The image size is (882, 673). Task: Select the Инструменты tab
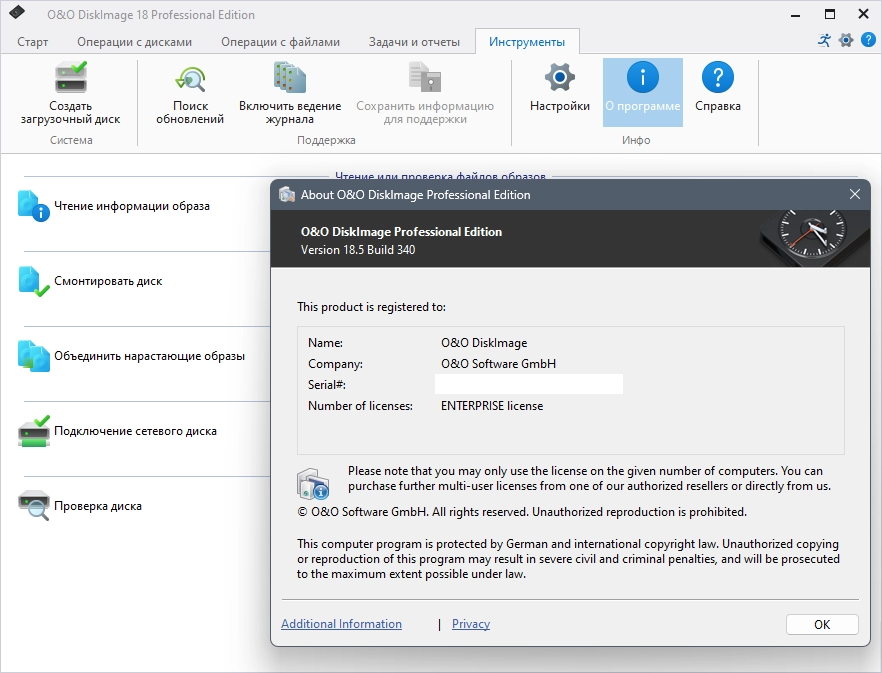(x=527, y=42)
